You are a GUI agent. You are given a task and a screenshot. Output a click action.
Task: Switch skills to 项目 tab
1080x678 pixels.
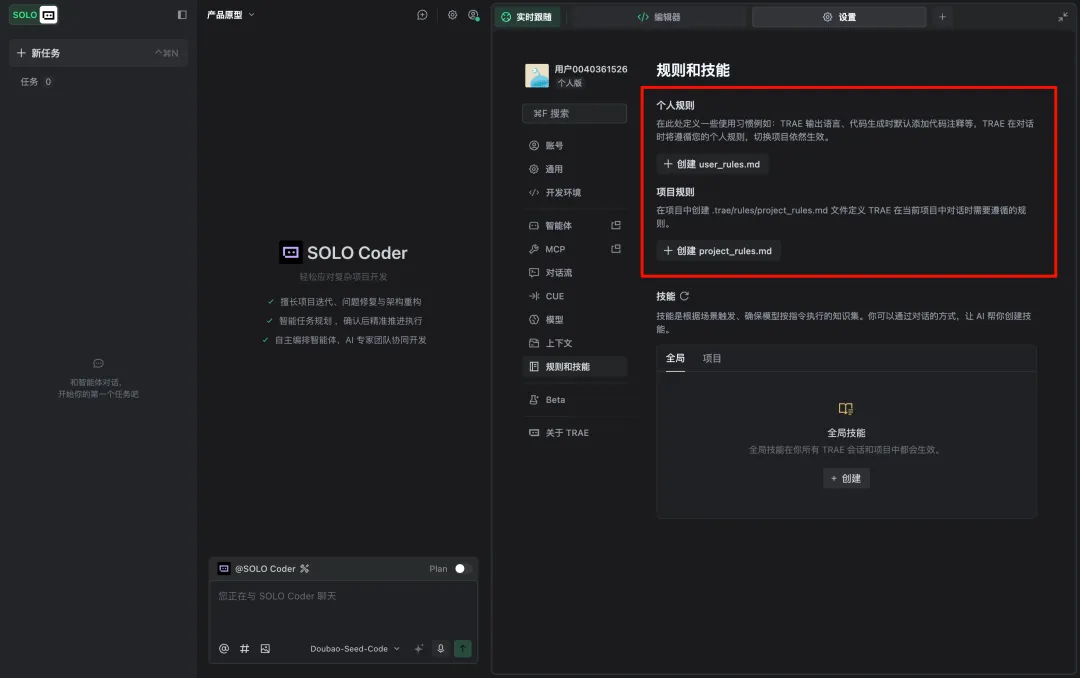coord(712,358)
